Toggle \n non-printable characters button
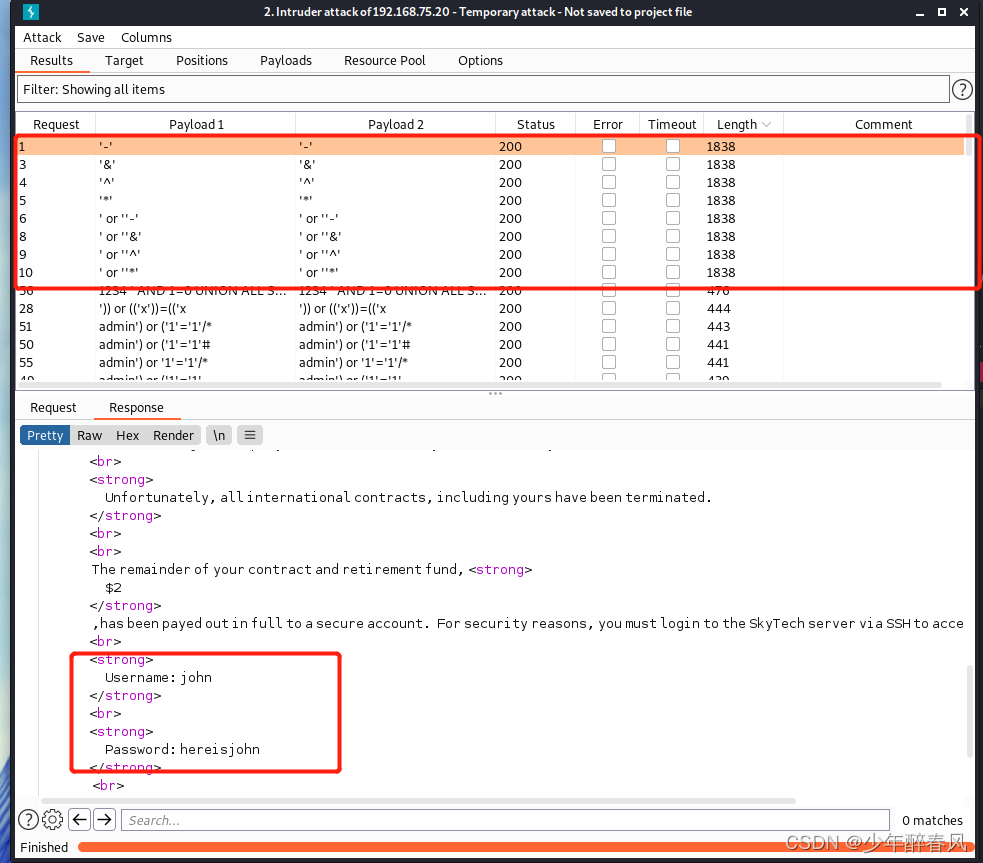The image size is (983, 863). tap(219, 435)
